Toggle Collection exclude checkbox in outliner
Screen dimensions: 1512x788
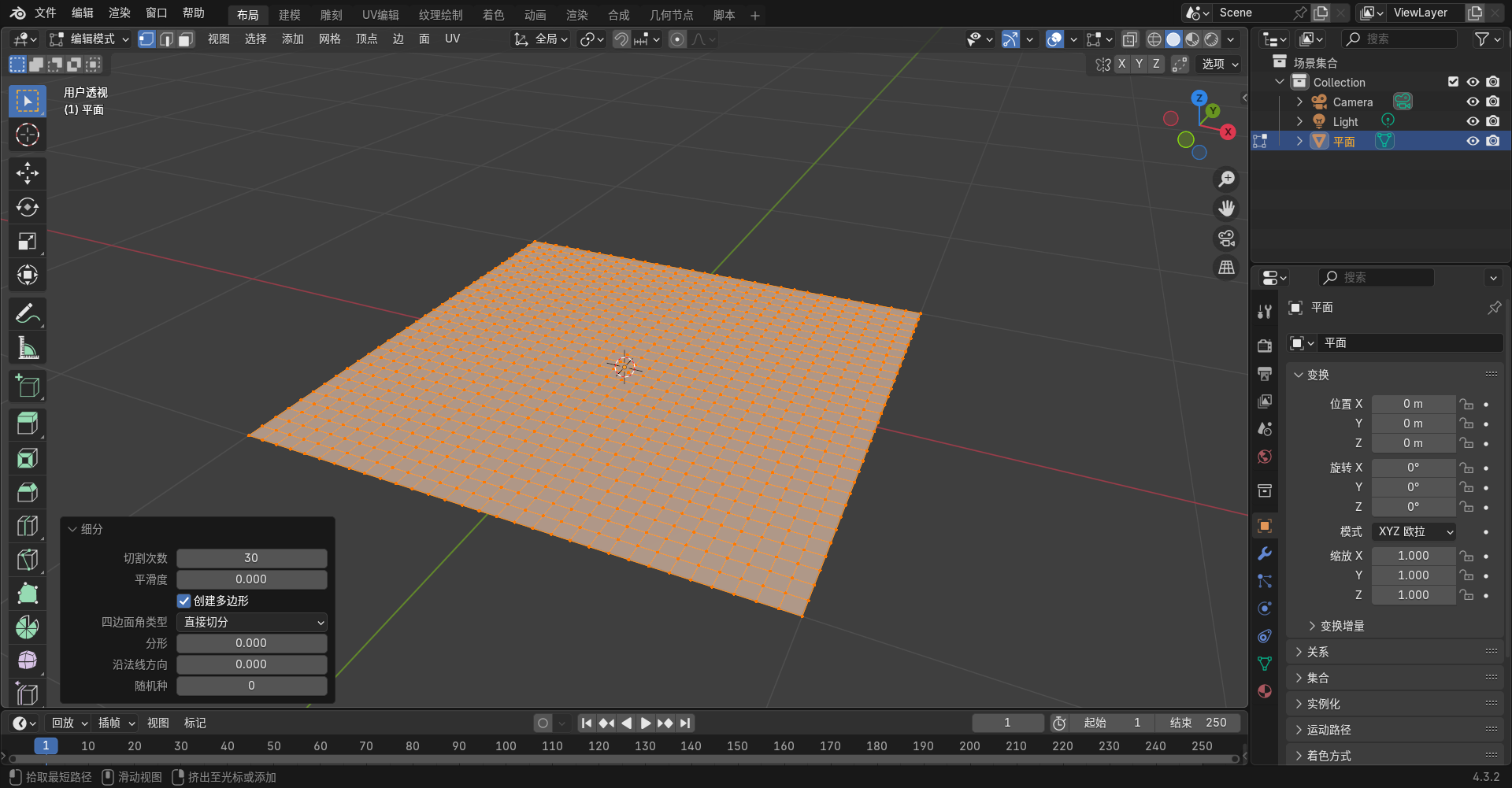1453,82
